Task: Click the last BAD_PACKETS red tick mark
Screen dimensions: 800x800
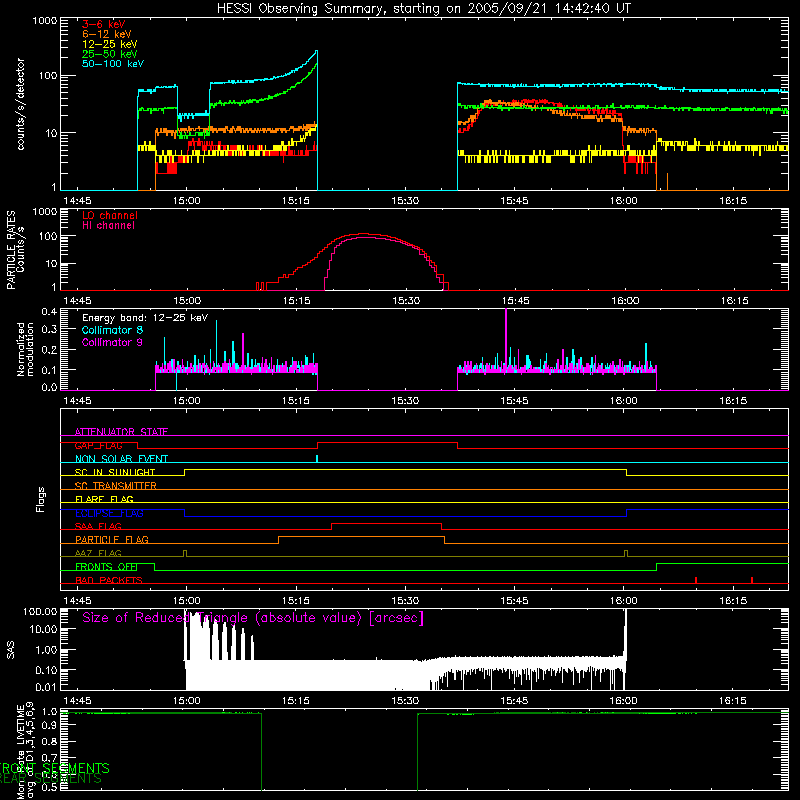Action: tap(752, 580)
